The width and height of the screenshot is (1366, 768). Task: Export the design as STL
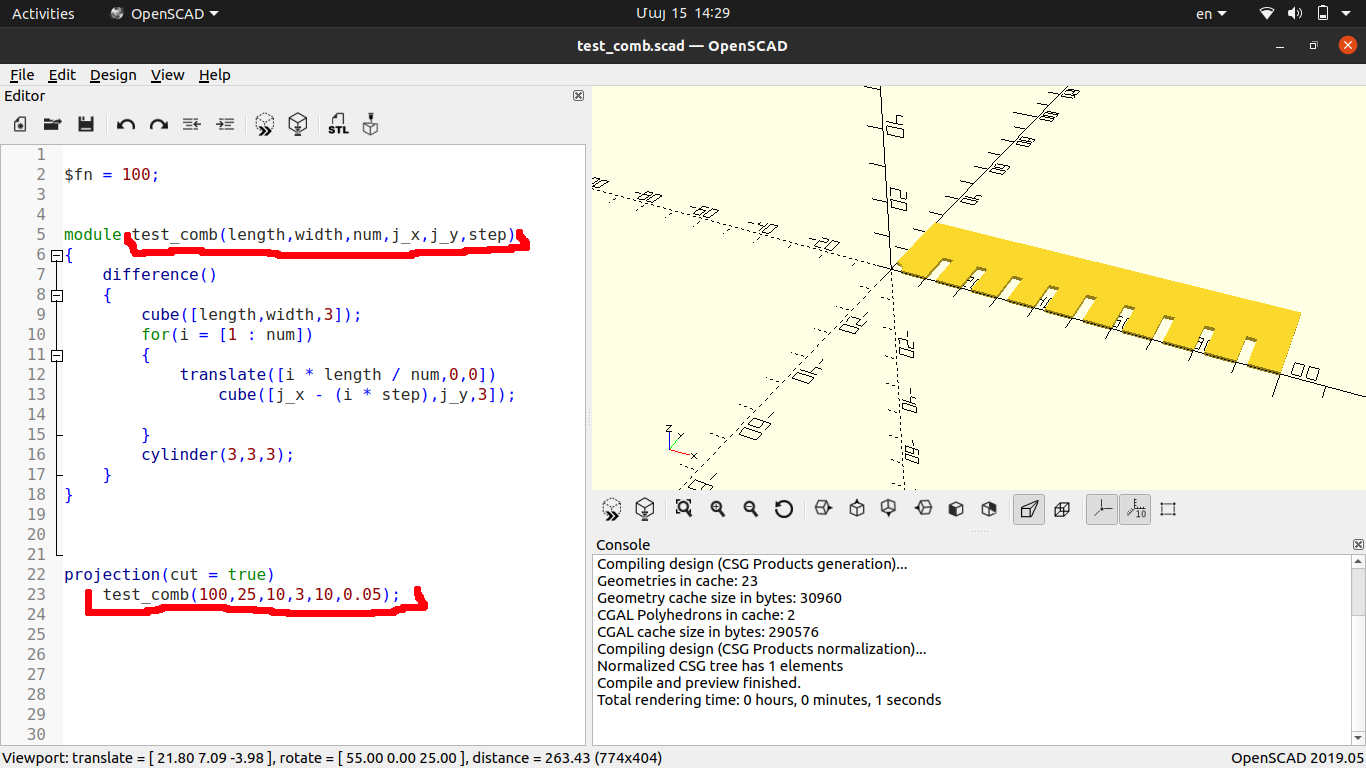338,125
